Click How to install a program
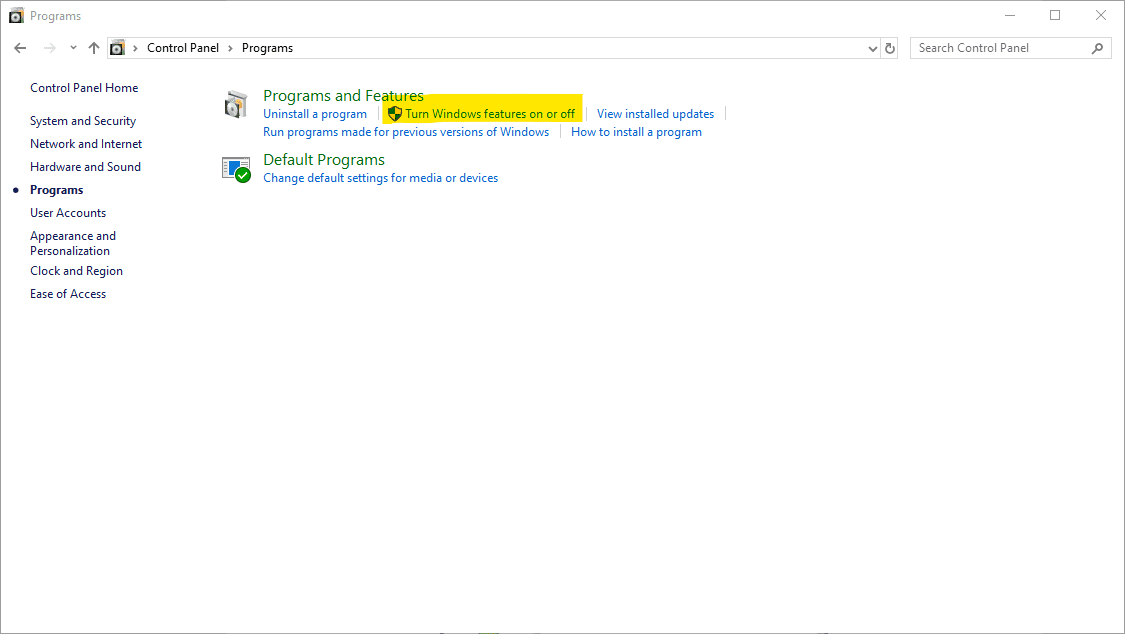1125x634 pixels. pos(636,132)
